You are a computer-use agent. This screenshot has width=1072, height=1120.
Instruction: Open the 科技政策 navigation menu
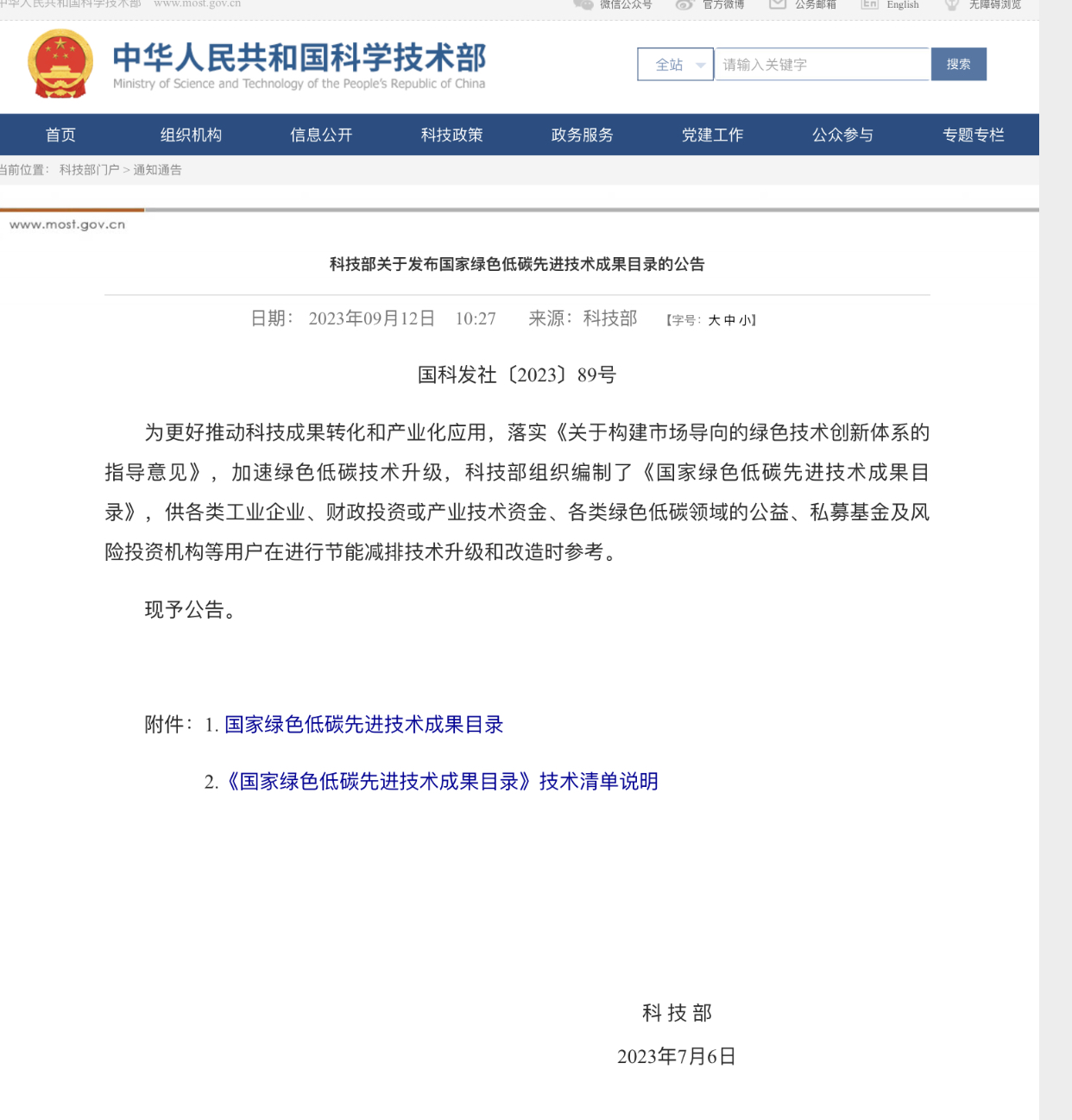[451, 135]
